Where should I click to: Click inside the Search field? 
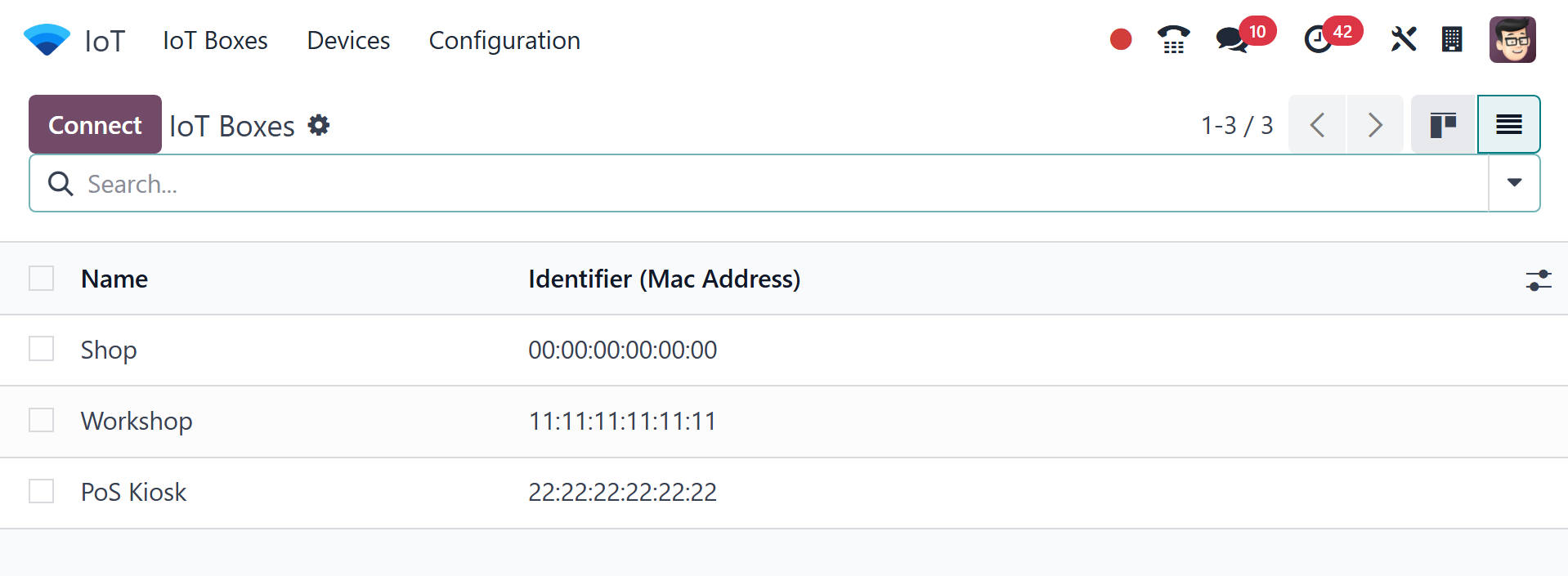[736, 184]
